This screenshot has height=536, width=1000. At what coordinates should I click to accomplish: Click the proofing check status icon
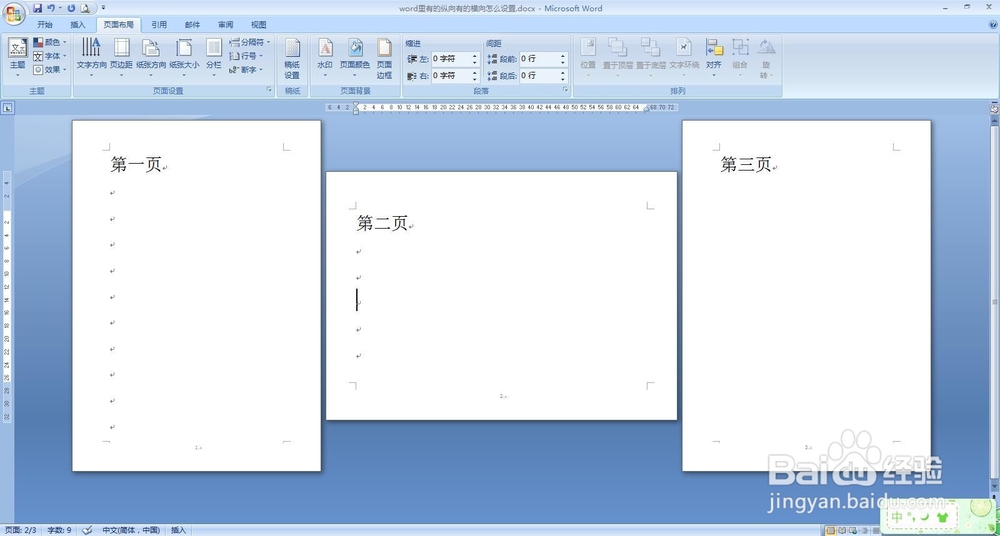pyautogui.click(x=87, y=530)
